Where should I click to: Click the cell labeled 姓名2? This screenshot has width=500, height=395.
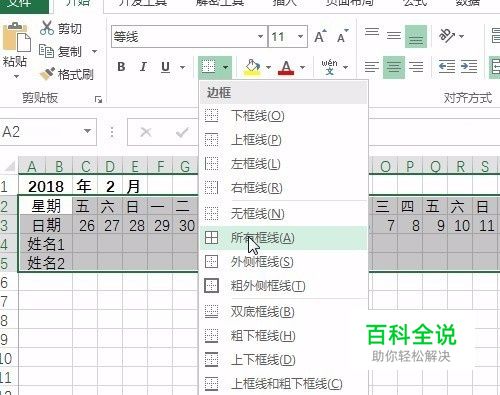[x=46, y=263]
